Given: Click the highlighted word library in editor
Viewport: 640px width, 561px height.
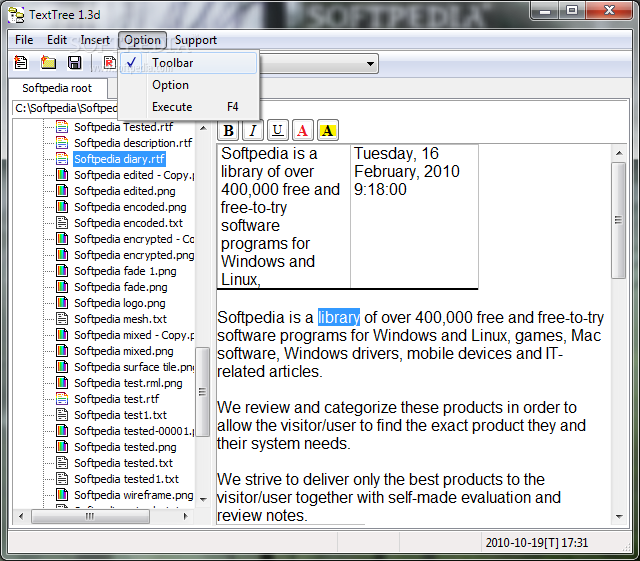Looking at the screenshot, I should click(x=339, y=317).
